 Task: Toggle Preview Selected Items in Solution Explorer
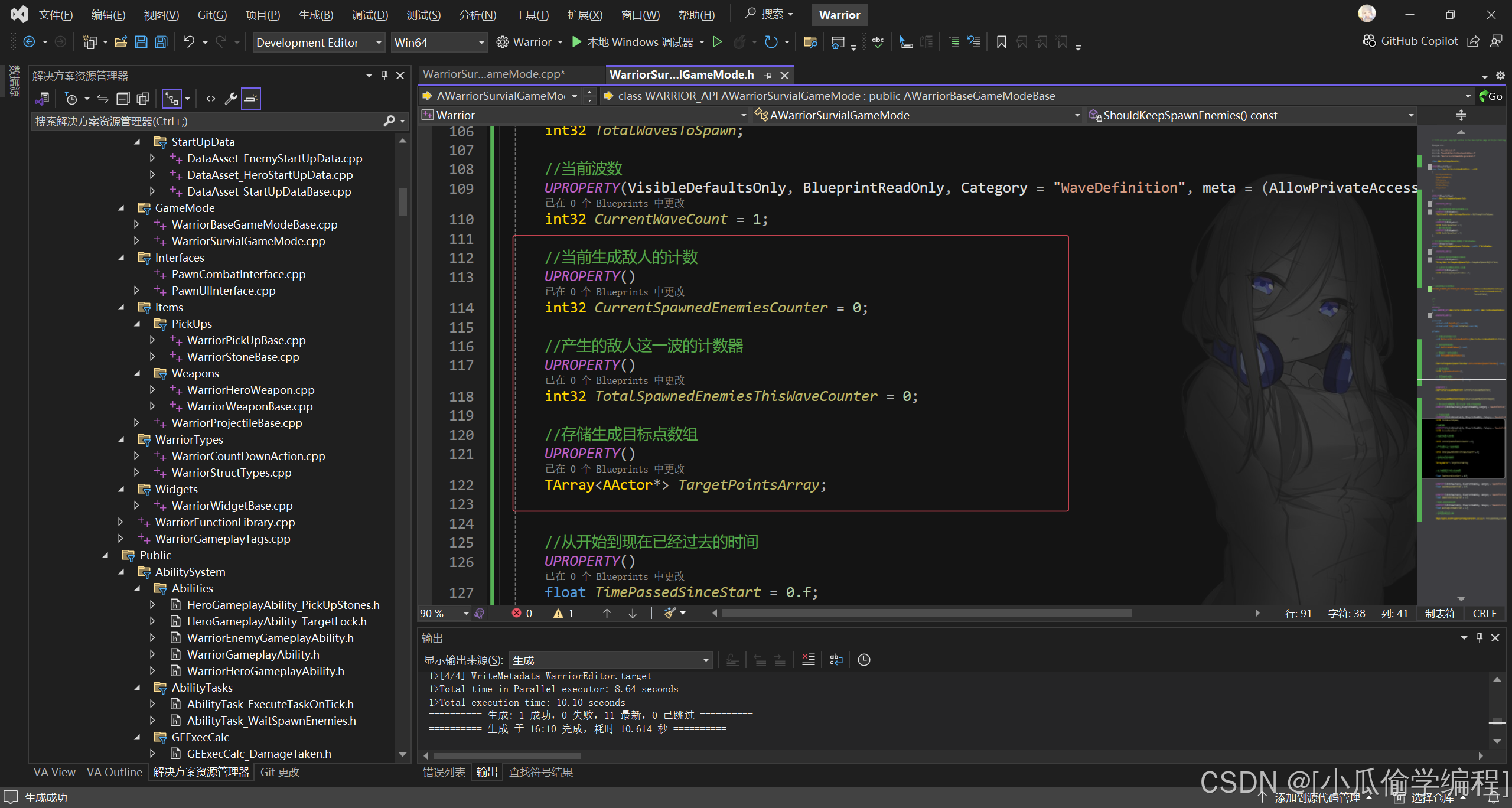[x=250, y=99]
